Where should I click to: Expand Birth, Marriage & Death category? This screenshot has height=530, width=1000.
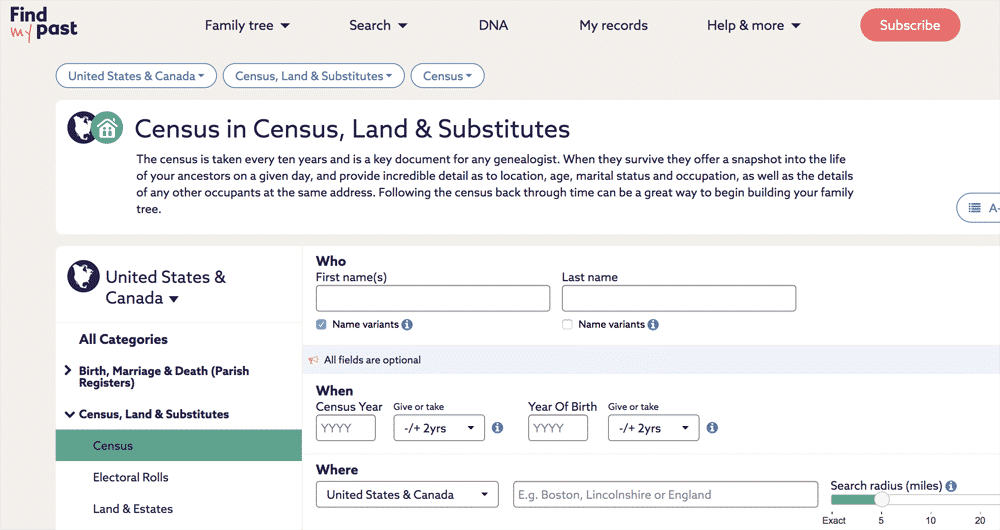68,370
